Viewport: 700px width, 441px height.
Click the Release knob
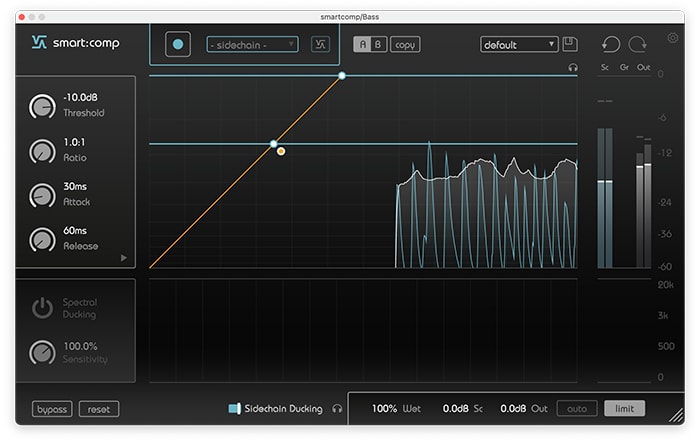click(42, 240)
